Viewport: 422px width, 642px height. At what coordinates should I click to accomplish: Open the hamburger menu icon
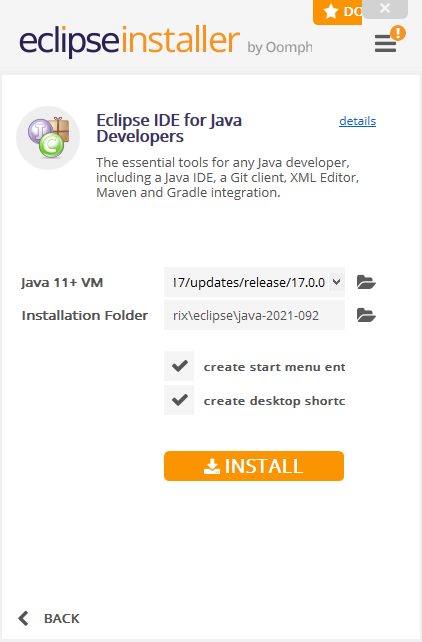[385, 43]
